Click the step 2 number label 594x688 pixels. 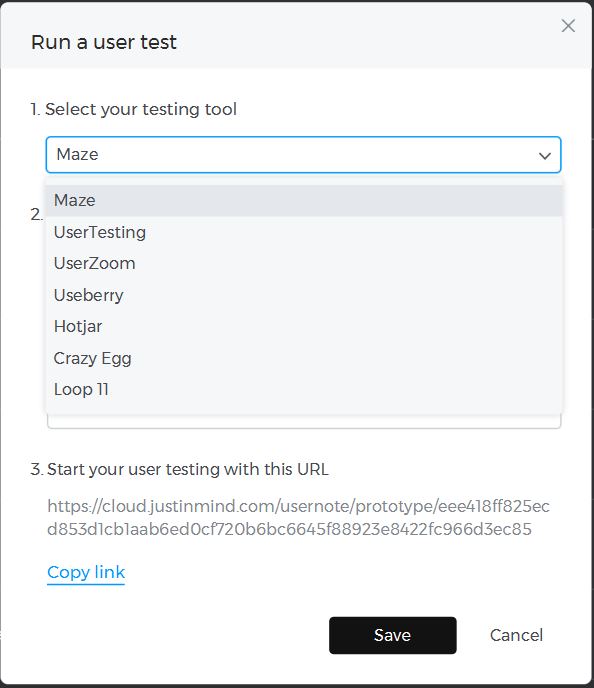point(37,215)
